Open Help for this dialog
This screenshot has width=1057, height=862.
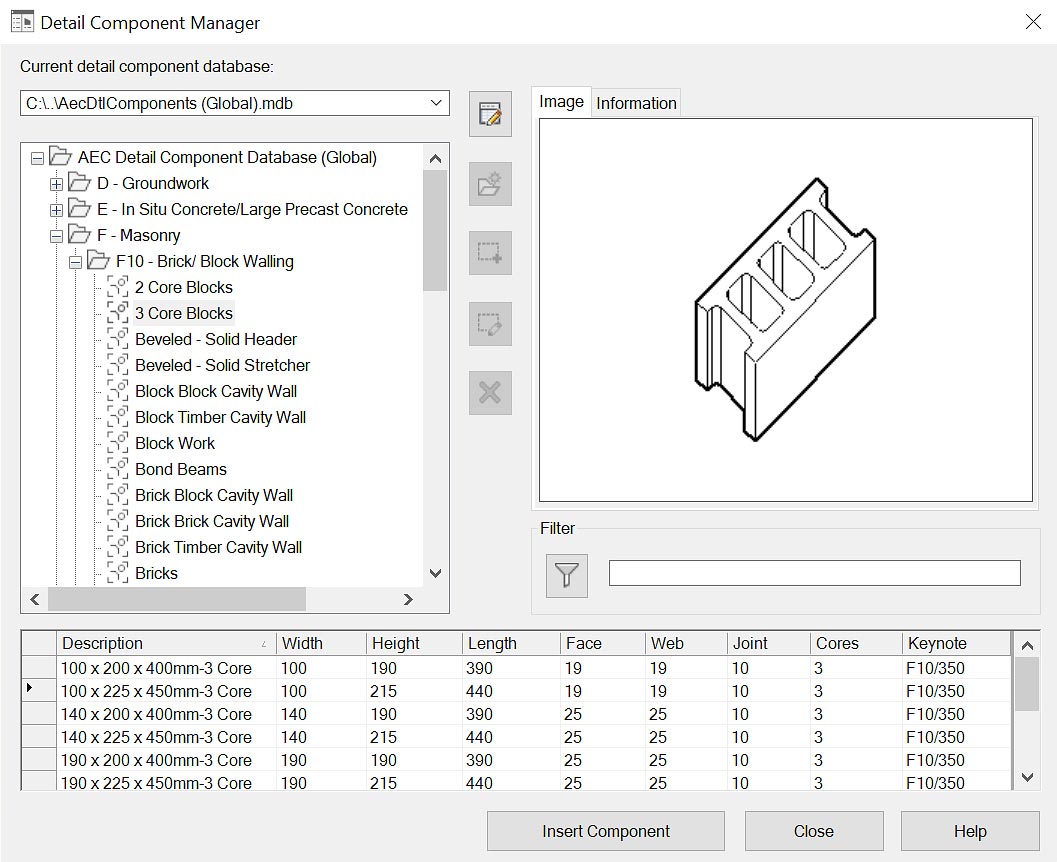click(969, 831)
